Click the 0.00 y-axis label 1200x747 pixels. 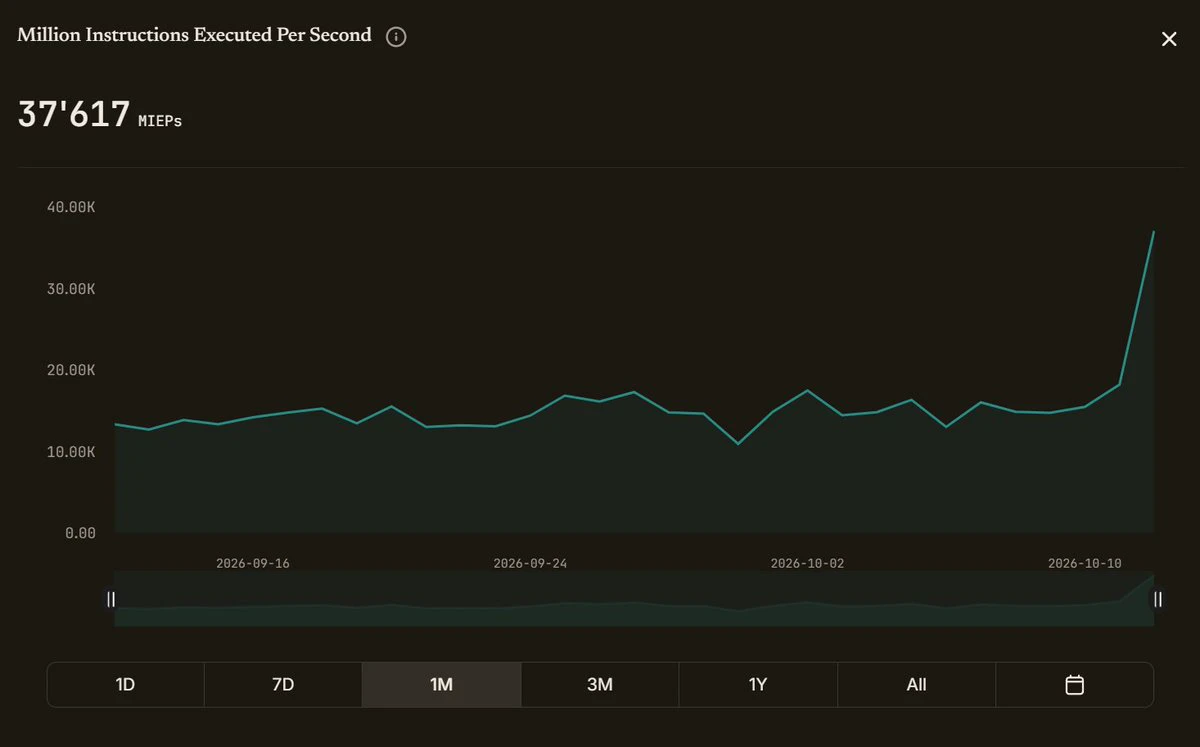[80, 533]
